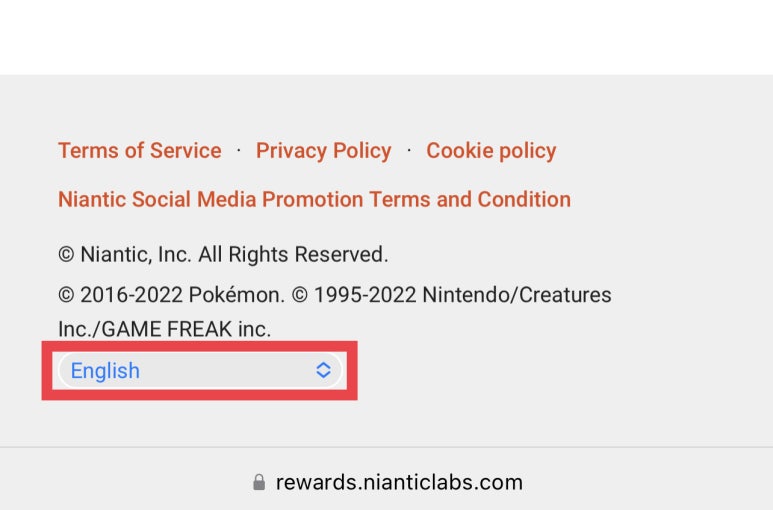Click the up-down chevron in language selector

pos(323,371)
